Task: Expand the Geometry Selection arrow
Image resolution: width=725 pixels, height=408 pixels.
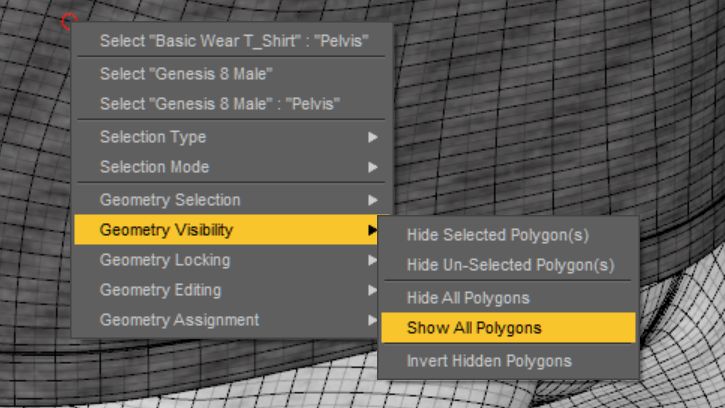Action: point(373,200)
